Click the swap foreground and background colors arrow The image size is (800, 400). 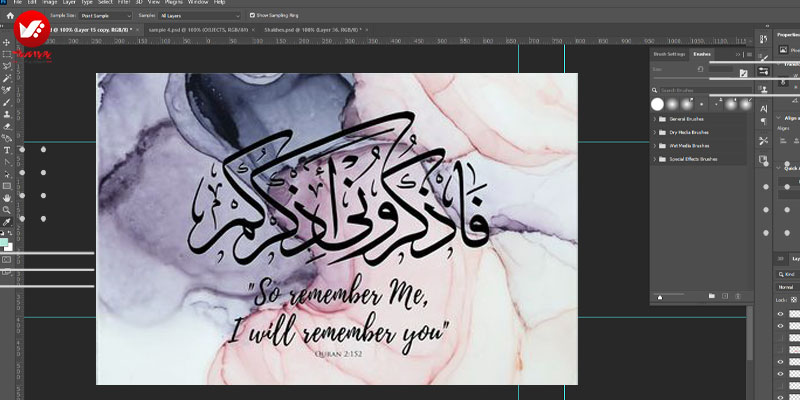click(x=10, y=234)
